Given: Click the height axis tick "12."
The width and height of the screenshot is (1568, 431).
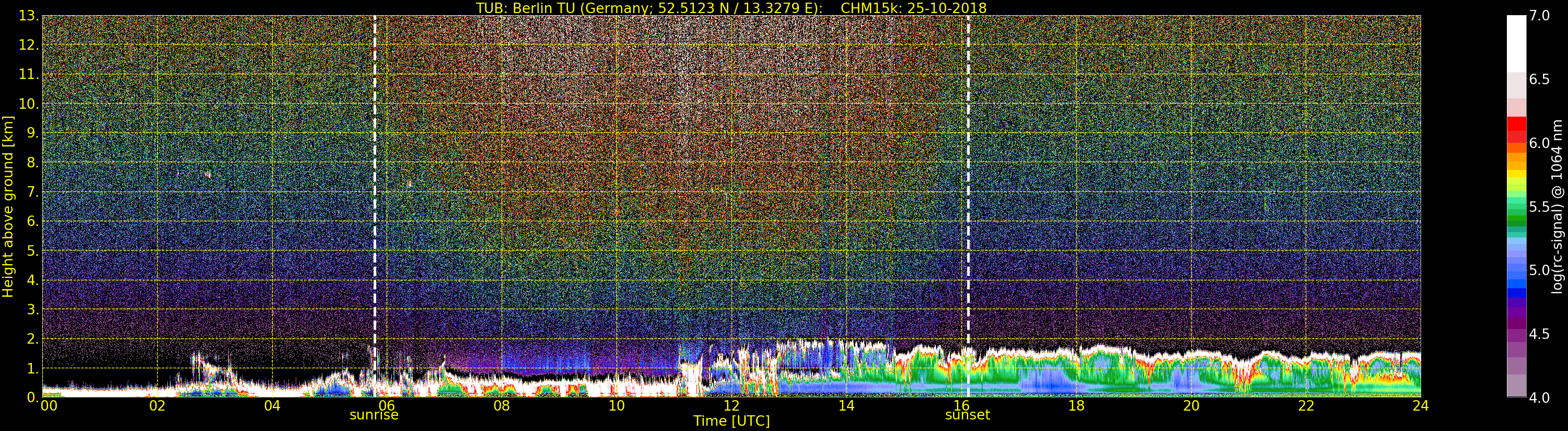Looking at the screenshot, I should (x=29, y=45).
